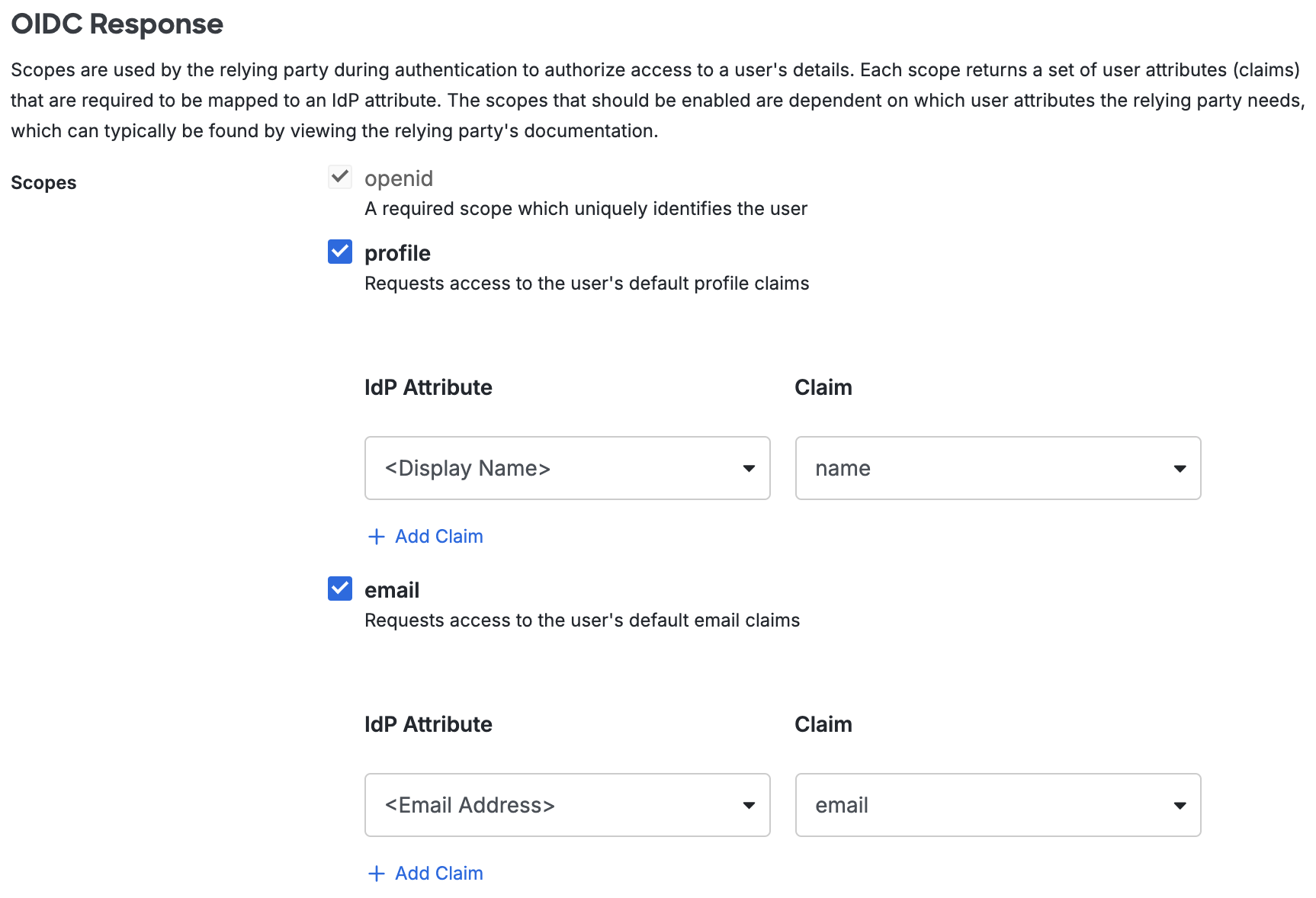Click Add Claim under the profile scope mapping
This screenshot has height=898, width=1316.
(438, 537)
